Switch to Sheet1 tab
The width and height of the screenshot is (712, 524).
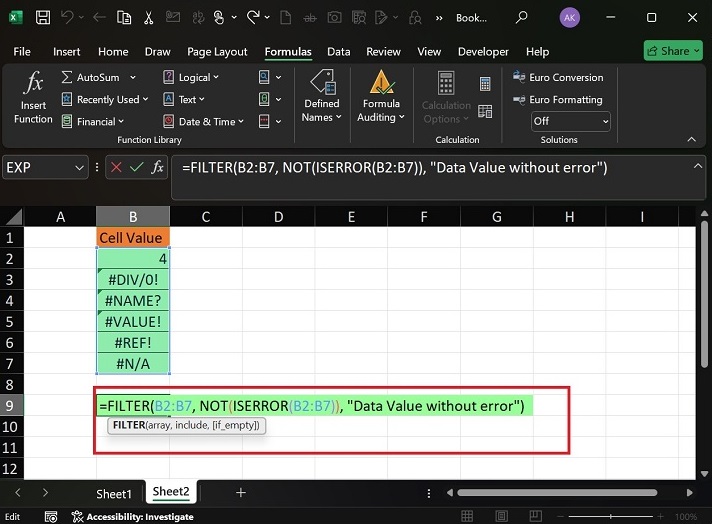(x=114, y=494)
